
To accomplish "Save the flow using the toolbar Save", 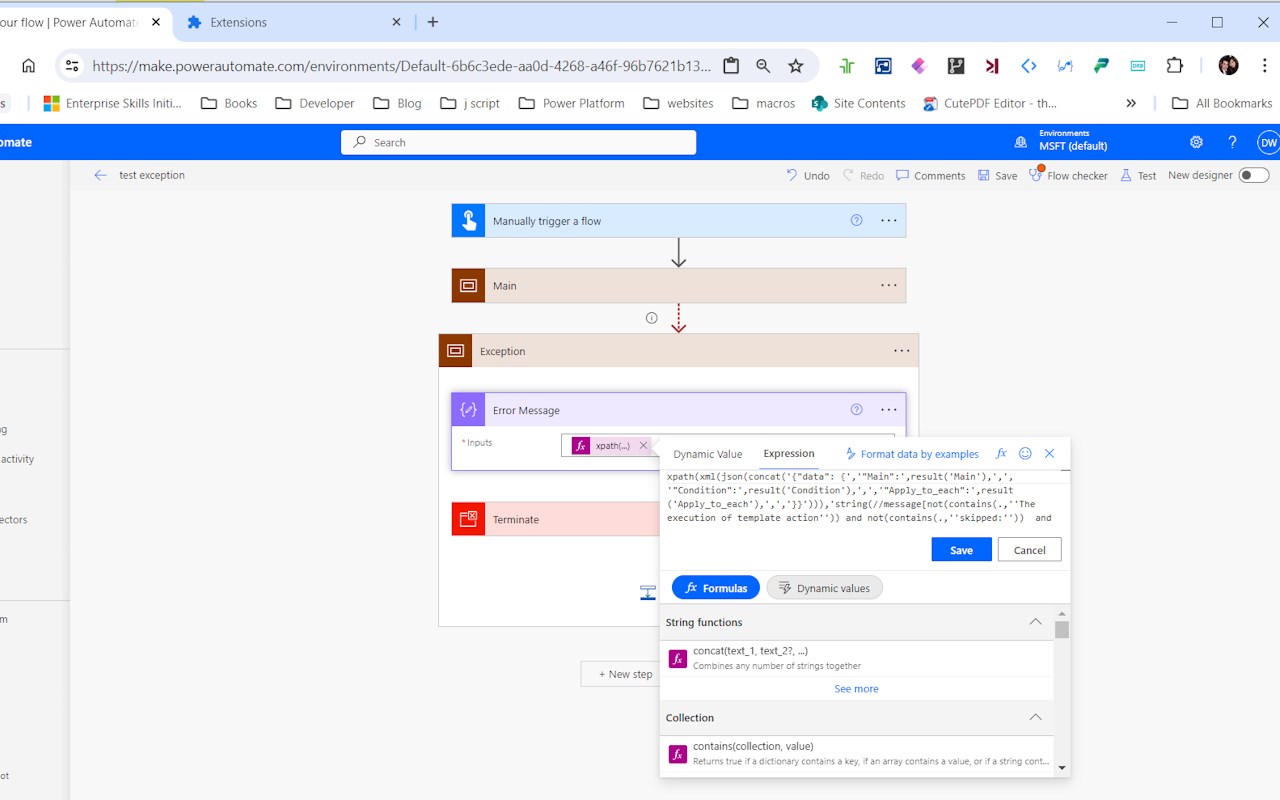I will 997,175.
